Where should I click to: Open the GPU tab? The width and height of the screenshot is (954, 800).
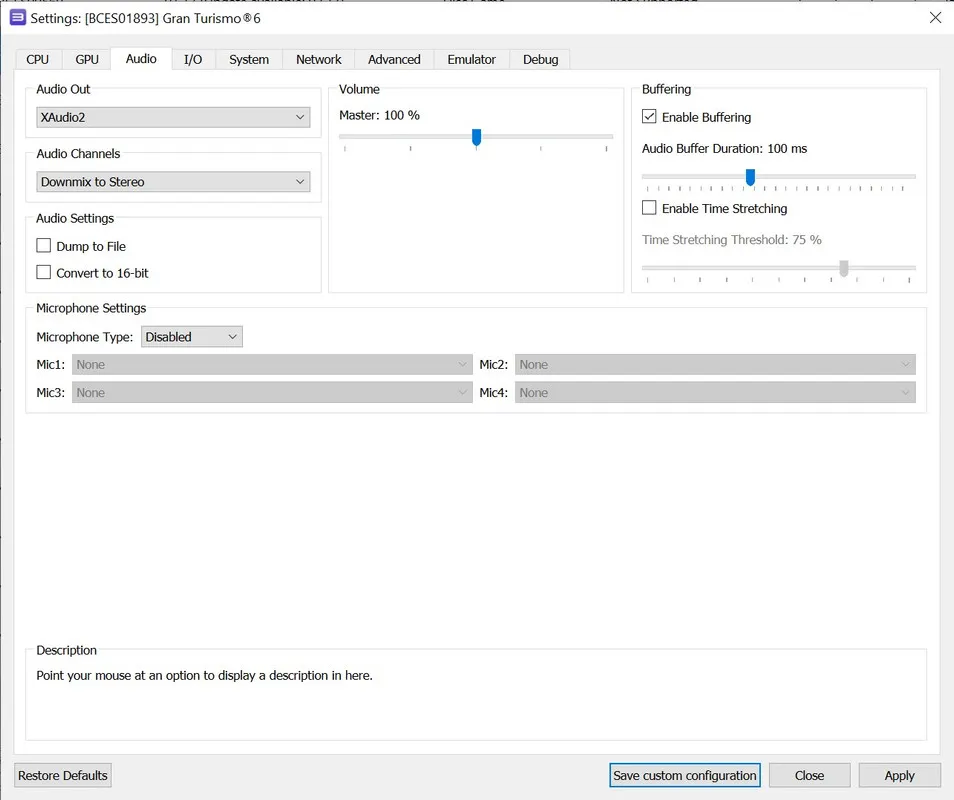click(87, 60)
